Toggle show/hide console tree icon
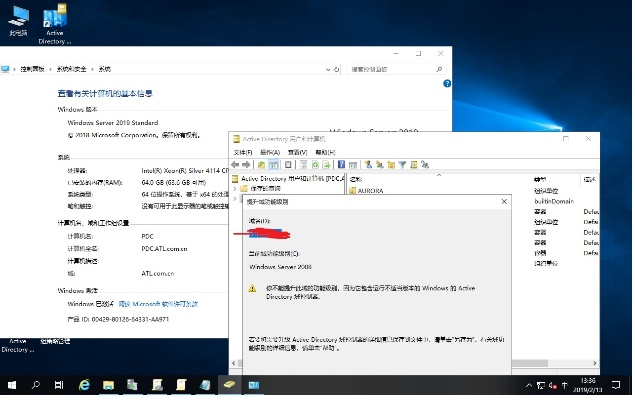 [274, 164]
